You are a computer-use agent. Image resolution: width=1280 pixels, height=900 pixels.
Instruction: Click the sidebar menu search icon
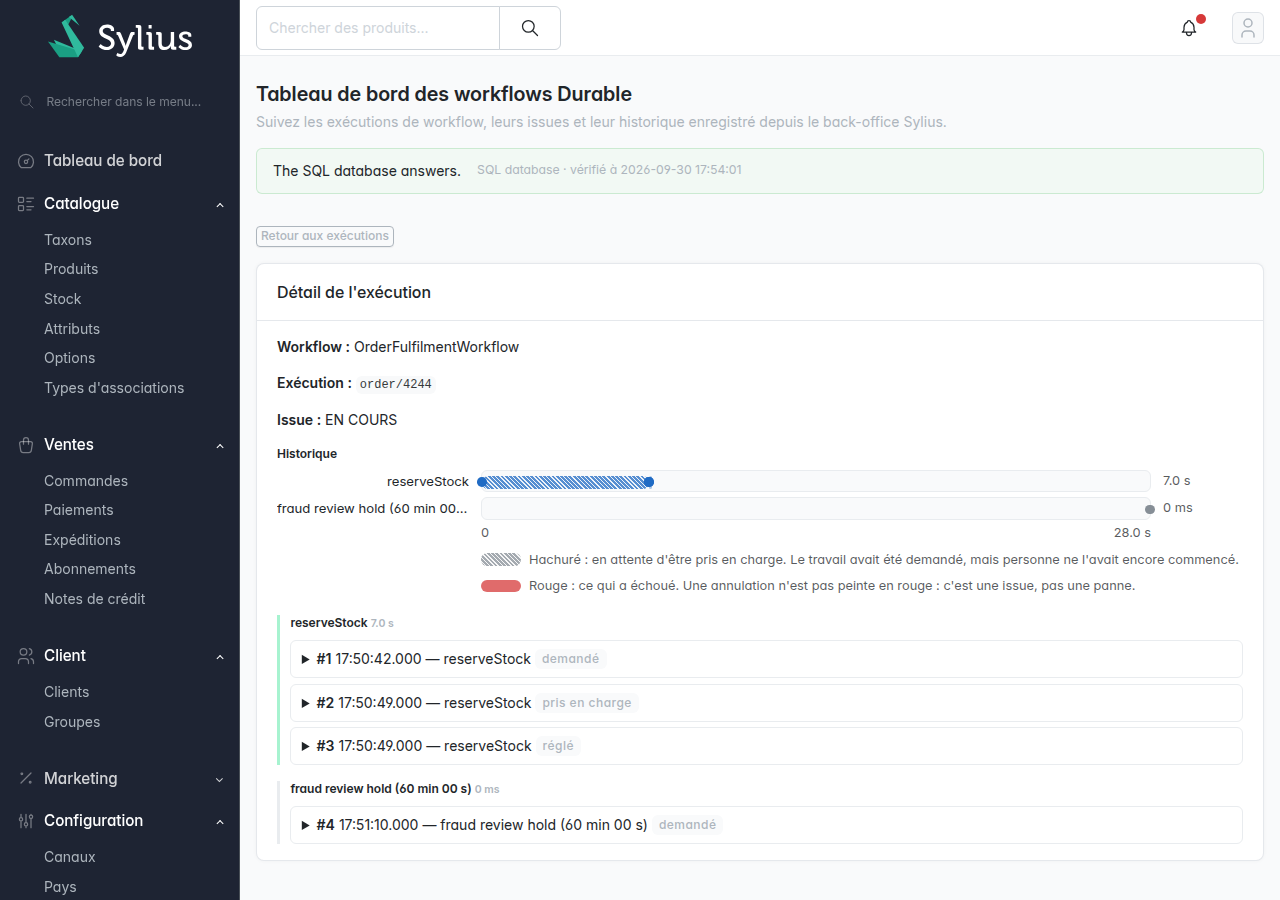click(27, 102)
